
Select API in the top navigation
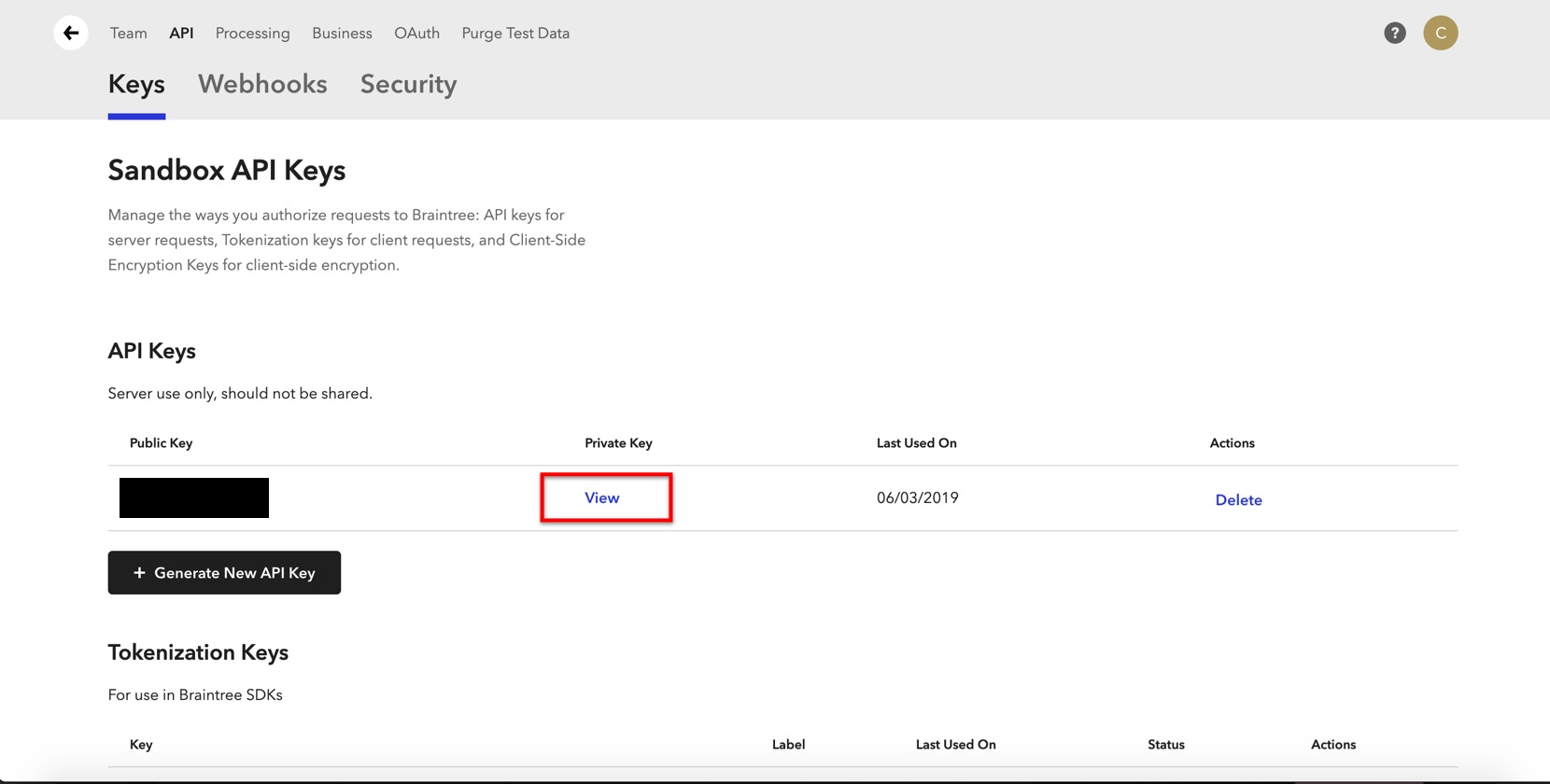(x=181, y=34)
